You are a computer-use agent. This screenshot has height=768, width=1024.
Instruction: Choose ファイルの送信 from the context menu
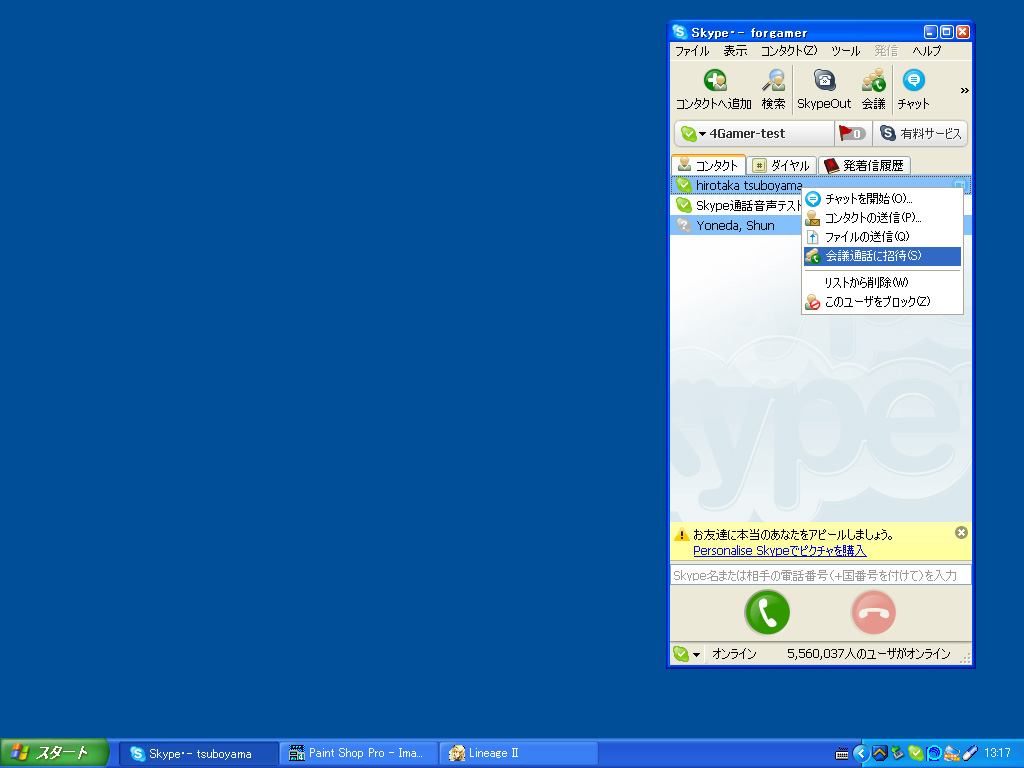[x=882, y=236]
